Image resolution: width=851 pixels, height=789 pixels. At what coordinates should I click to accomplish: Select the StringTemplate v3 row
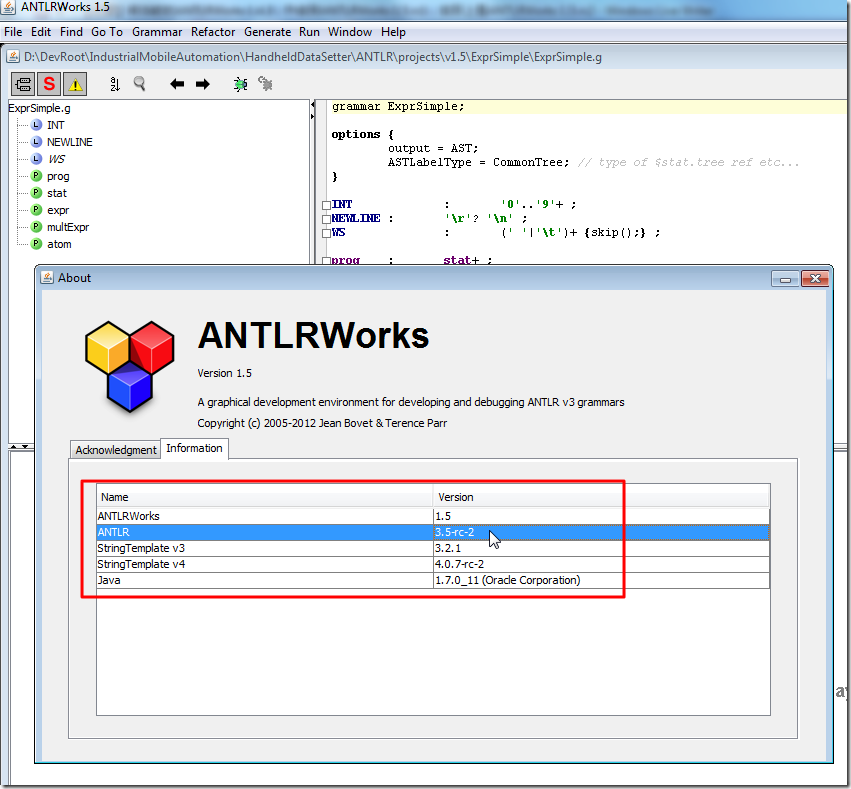coord(433,548)
